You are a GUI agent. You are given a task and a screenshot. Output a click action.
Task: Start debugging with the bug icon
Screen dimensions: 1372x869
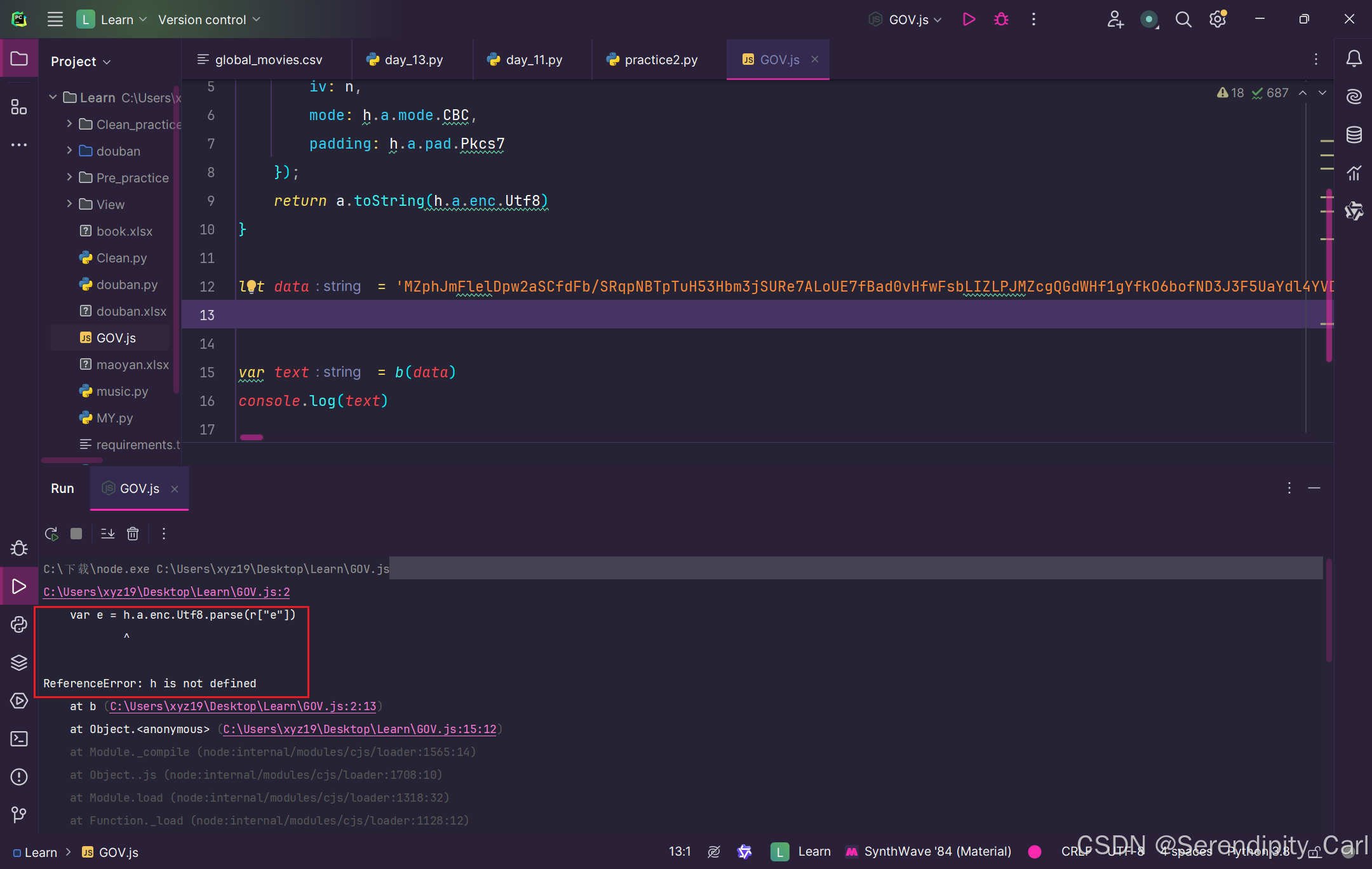pyautogui.click(x=1000, y=19)
